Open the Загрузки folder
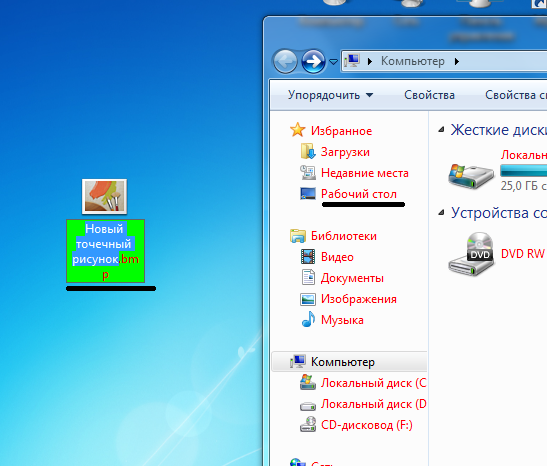The height and width of the screenshot is (466, 547). (x=345, y=152)
